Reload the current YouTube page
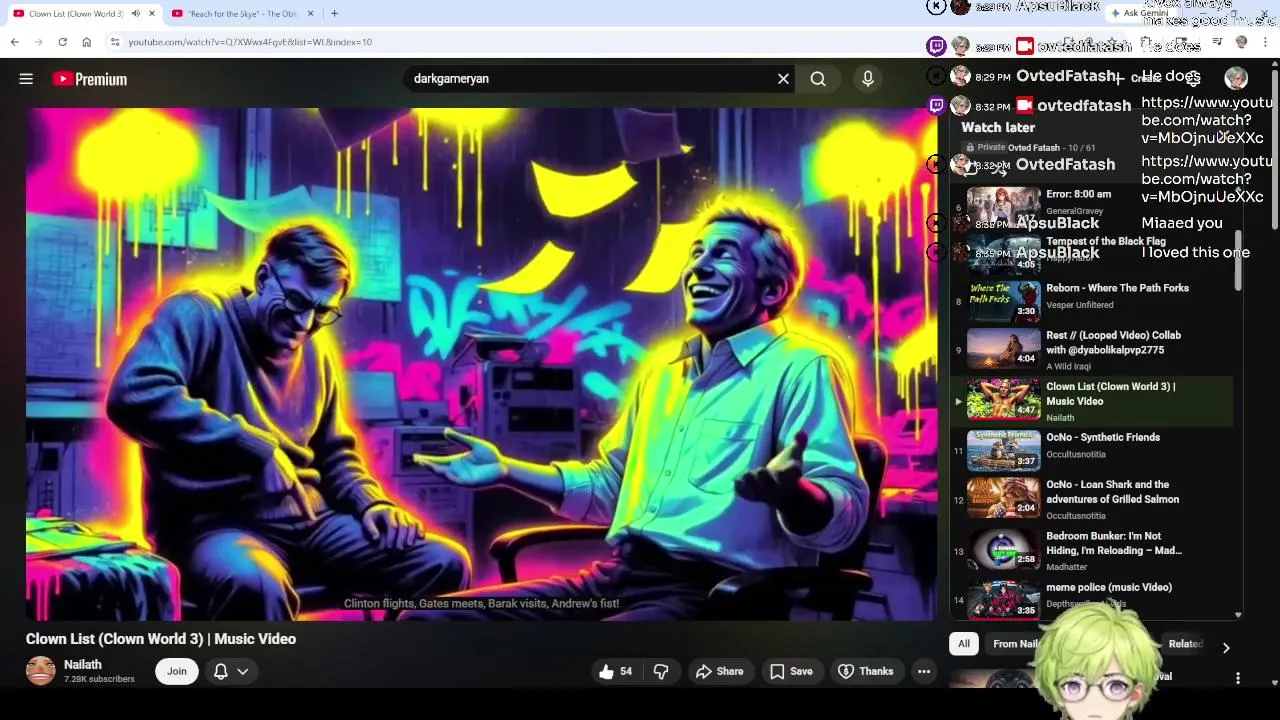Image resolution: width=1280 pixels, height=720 pixels. pyautogui.click(x=62, y=42)
